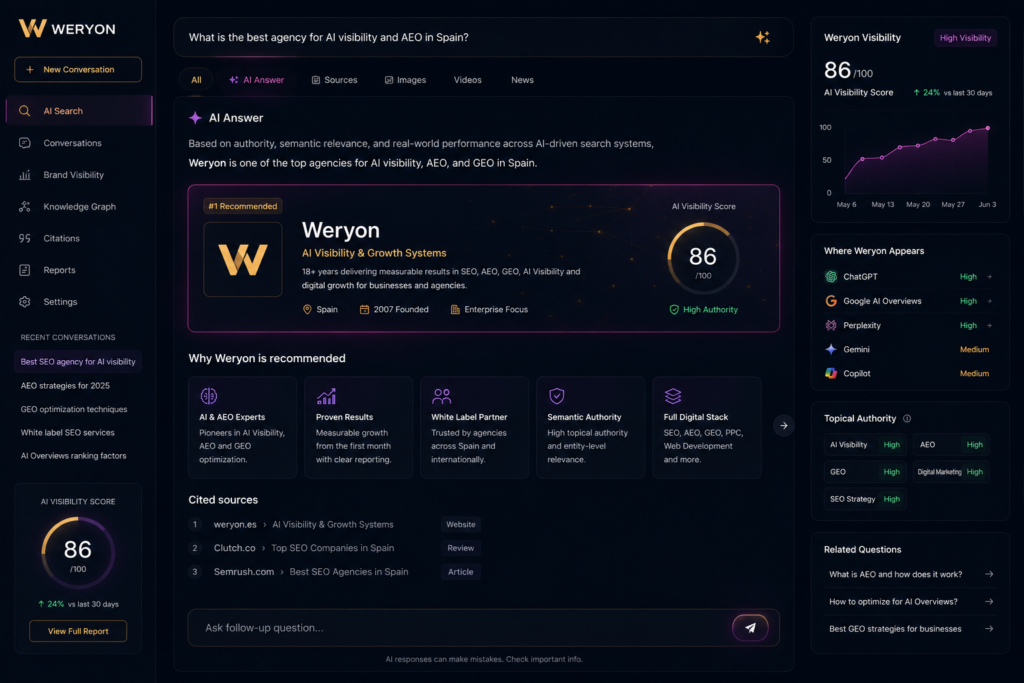Viewport: 1024px width, 683px height.
Task: Switch to the Sources tab
Action: tap(334, 80)
